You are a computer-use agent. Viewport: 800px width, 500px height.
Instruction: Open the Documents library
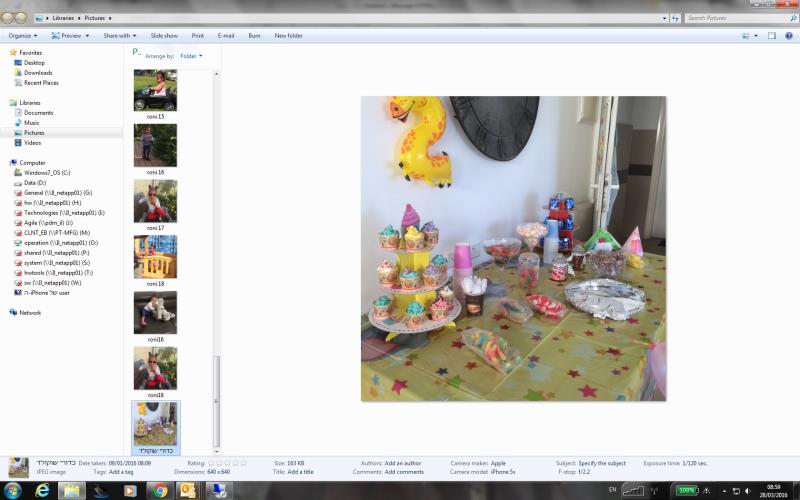point(38,113)
